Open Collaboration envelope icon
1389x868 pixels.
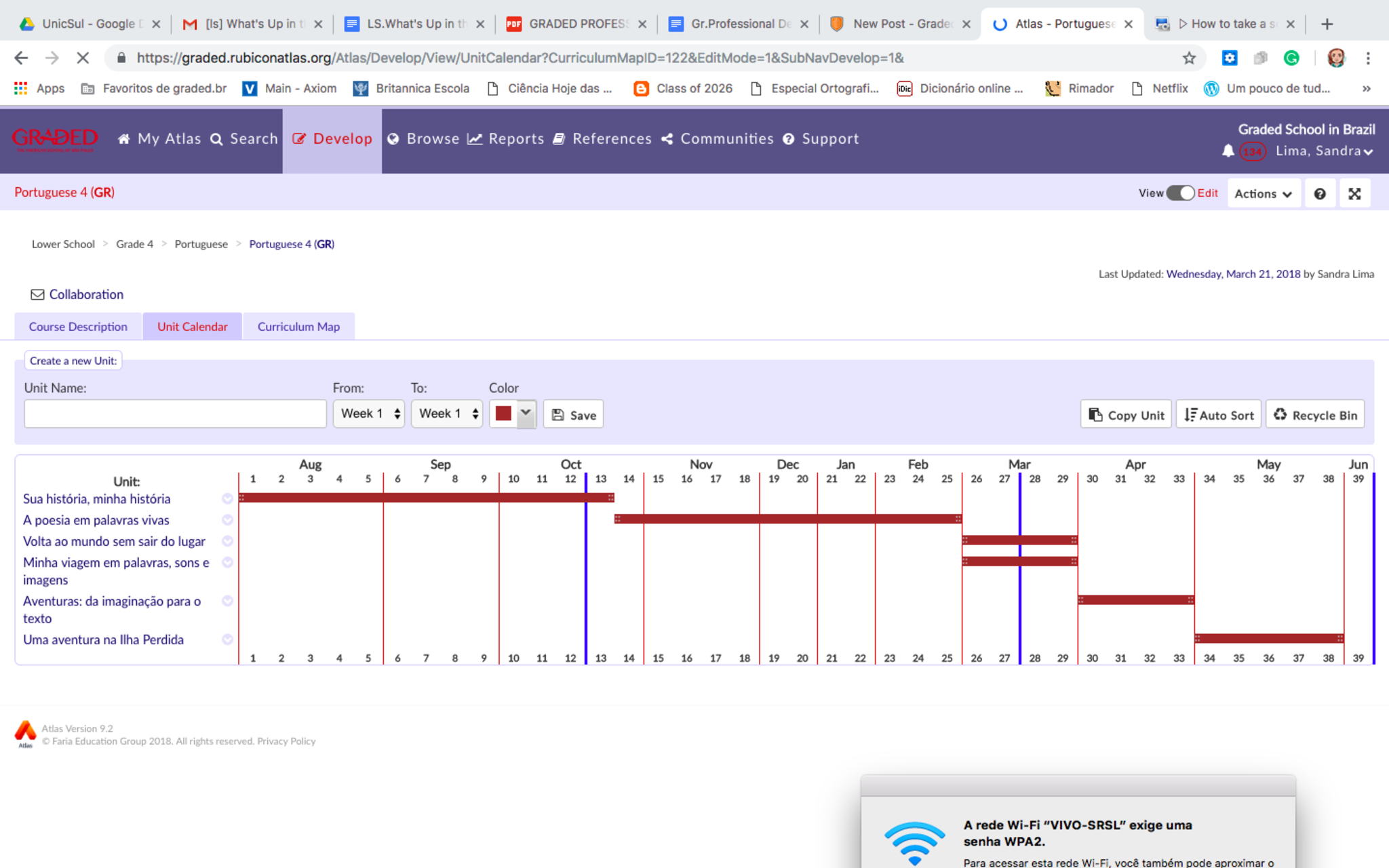coord(37,294)
